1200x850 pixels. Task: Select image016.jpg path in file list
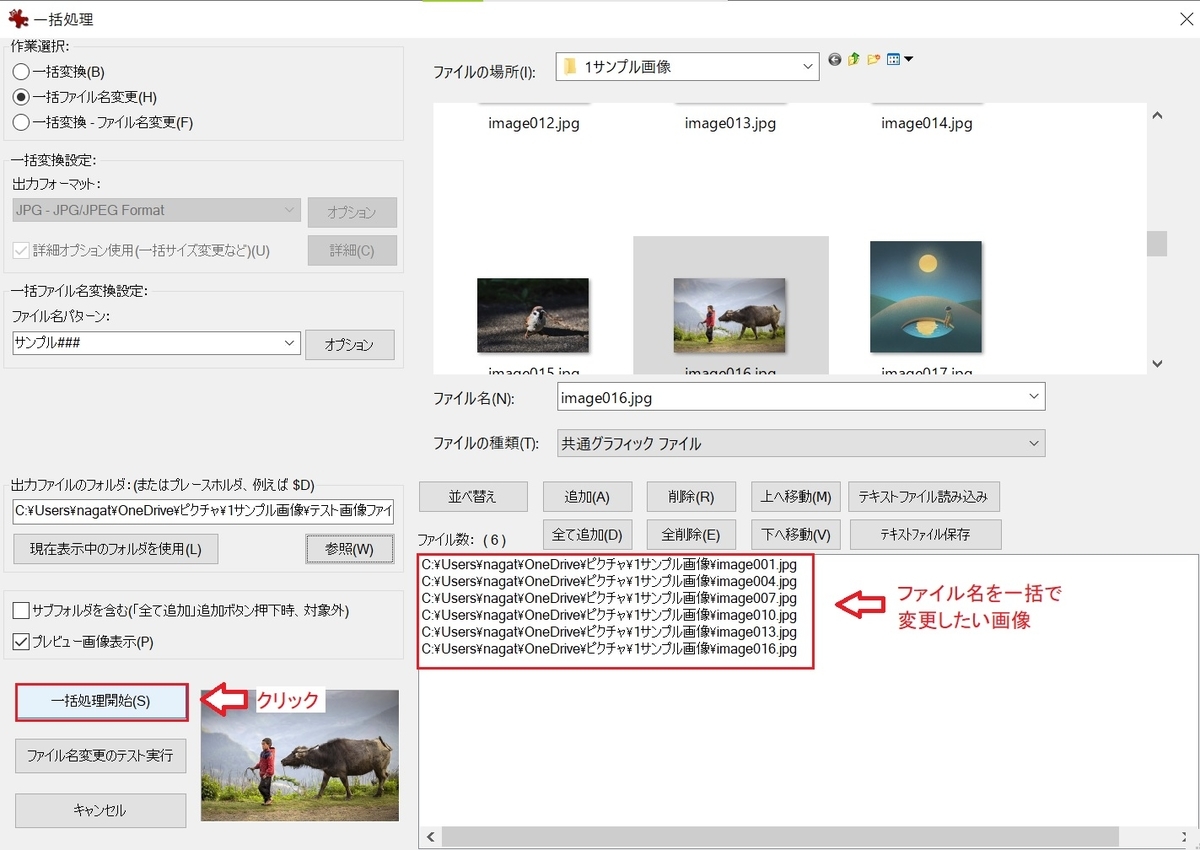(x=609, y=650)
